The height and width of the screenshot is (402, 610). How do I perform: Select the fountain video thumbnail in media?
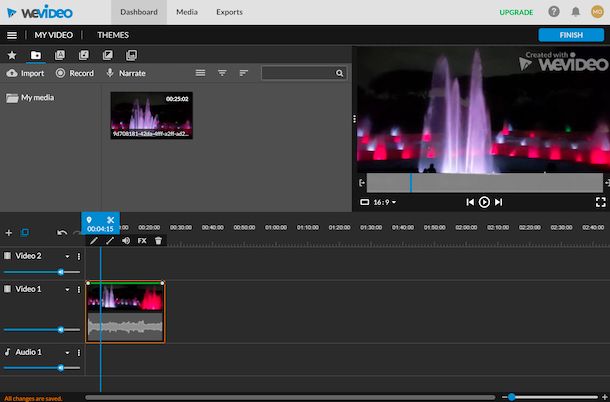coord(151,115)
